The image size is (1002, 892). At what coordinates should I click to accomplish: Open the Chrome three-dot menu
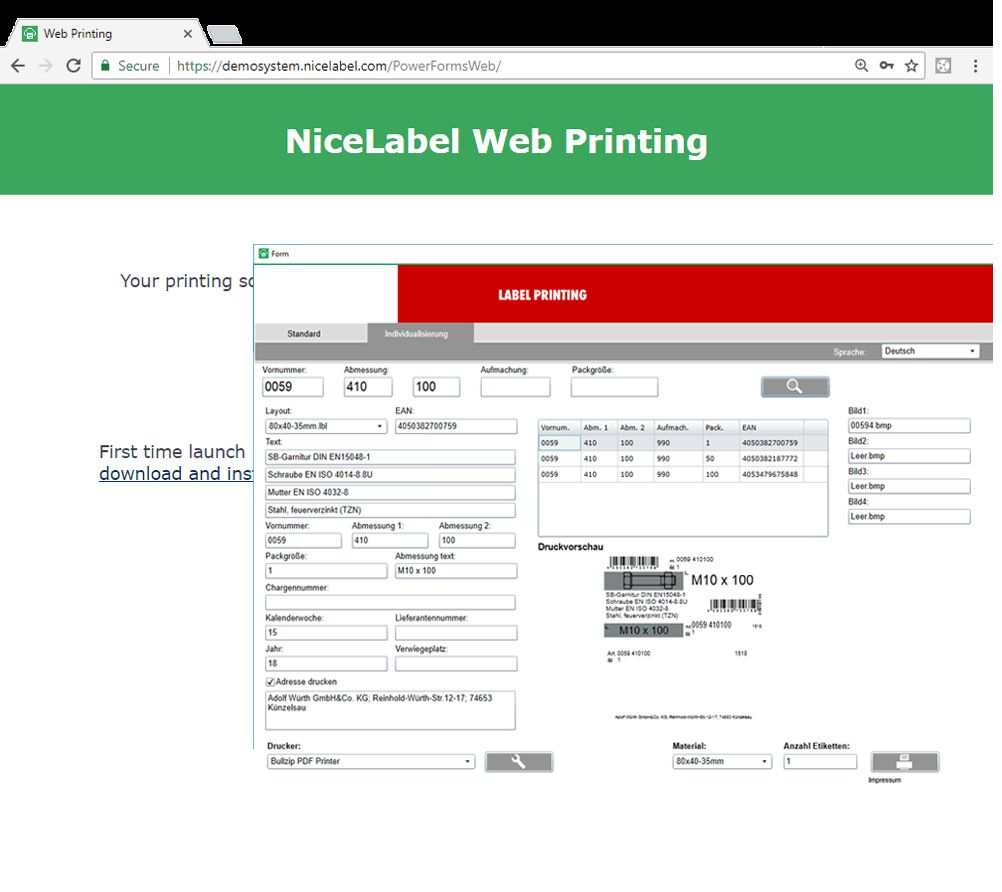(x=975, y=66)
